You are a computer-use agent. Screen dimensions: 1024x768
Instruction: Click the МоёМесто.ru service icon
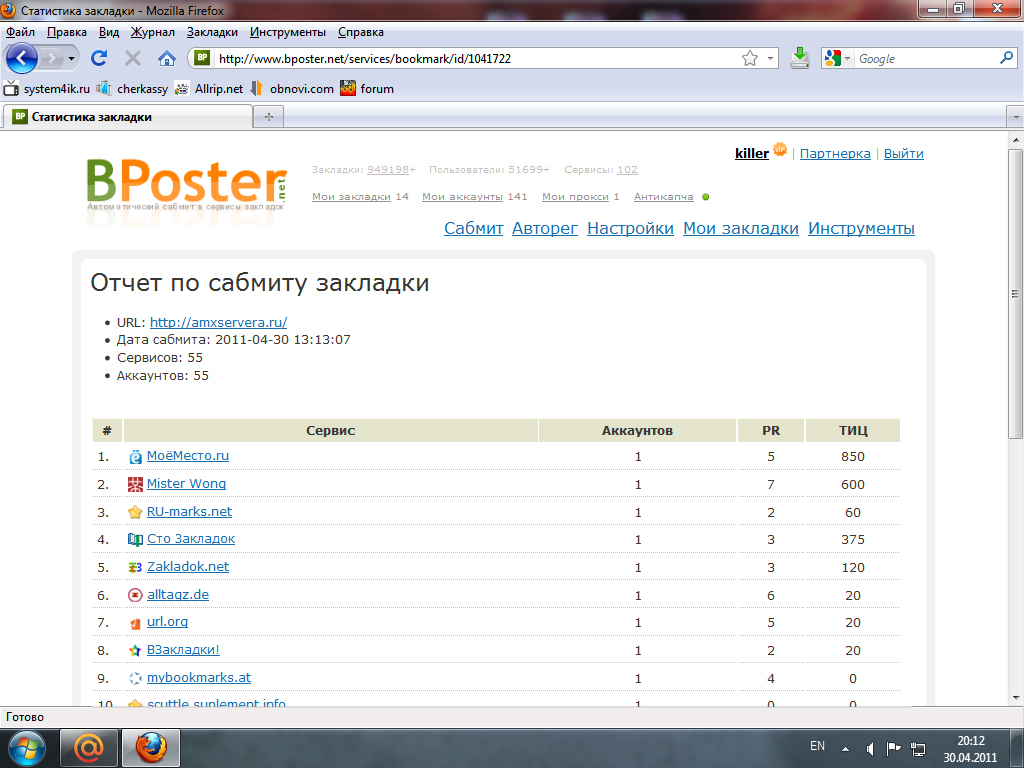click(x=135, y=456)
